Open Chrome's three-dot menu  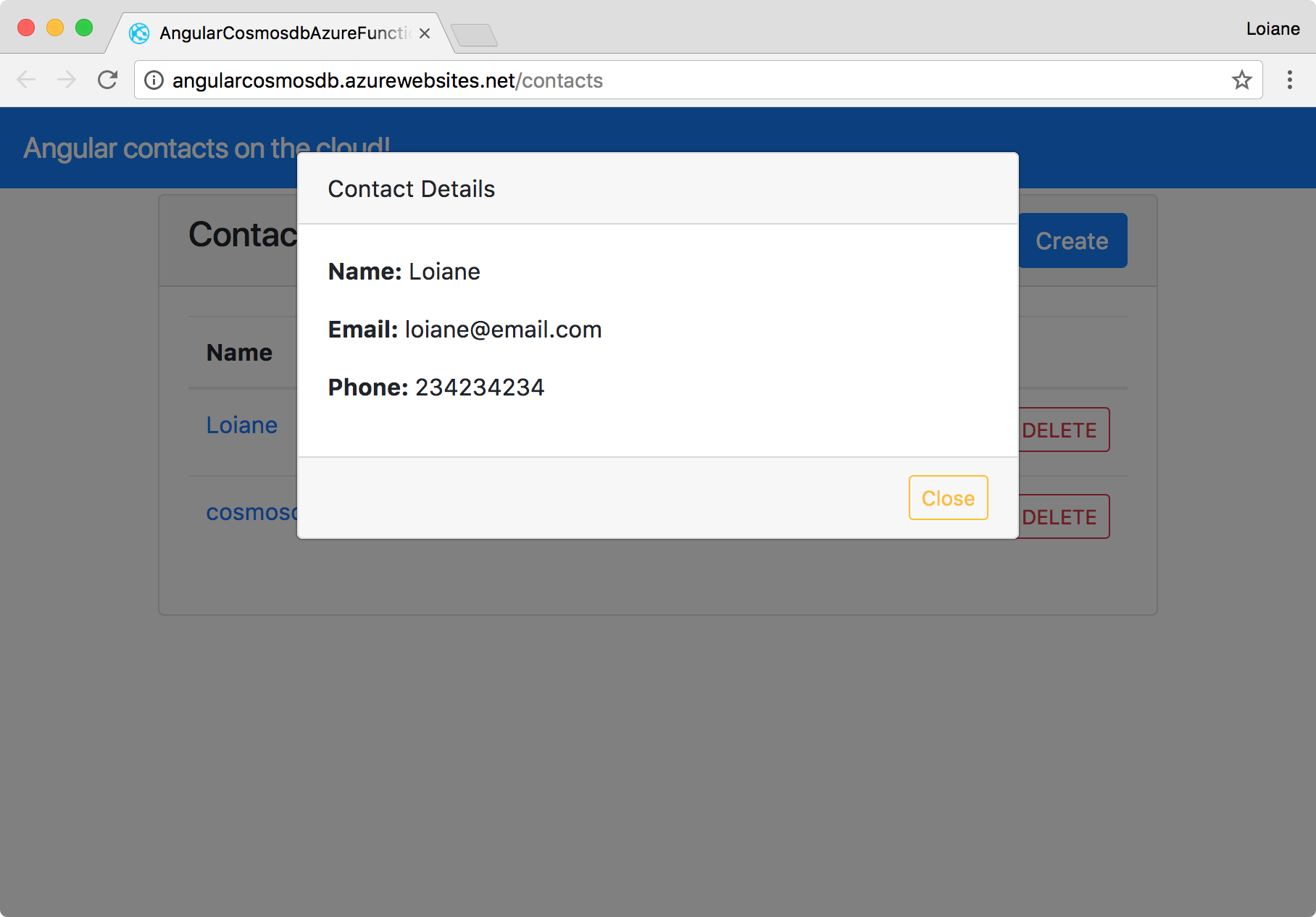coord(1290,80)
